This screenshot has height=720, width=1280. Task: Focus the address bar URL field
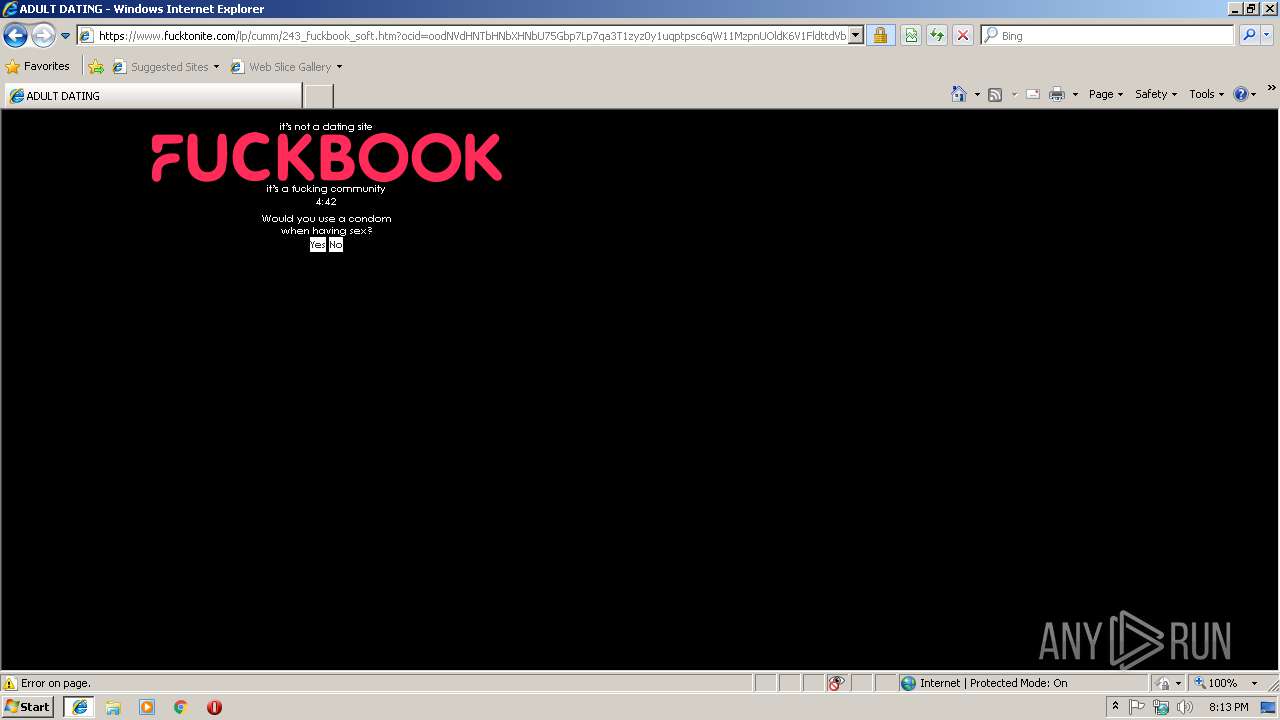click(472, 36)
